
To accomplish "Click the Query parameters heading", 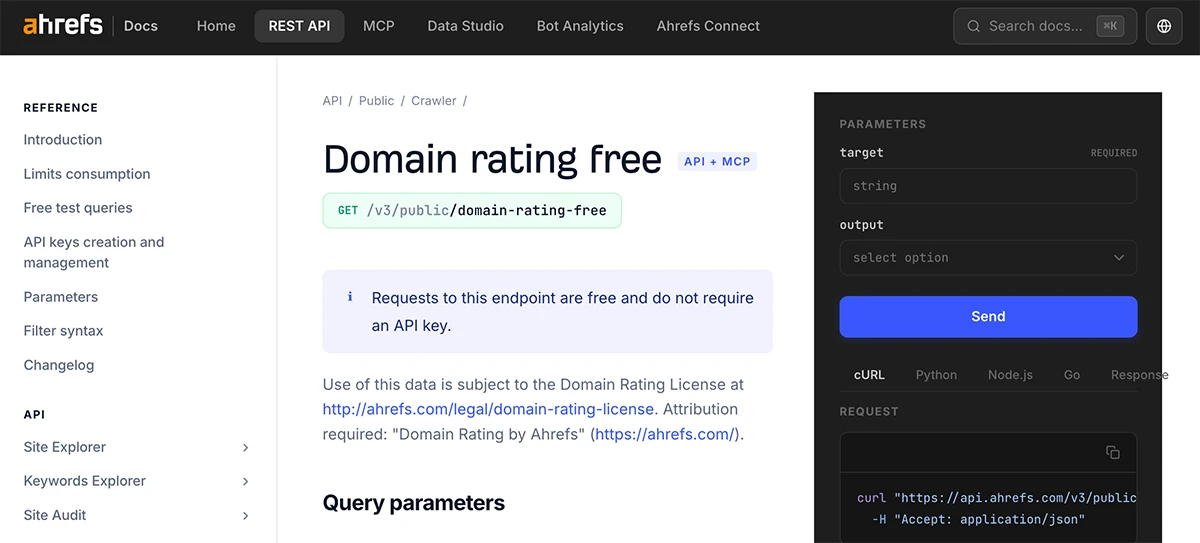I will pyautogui.click(x=413, y=503).
